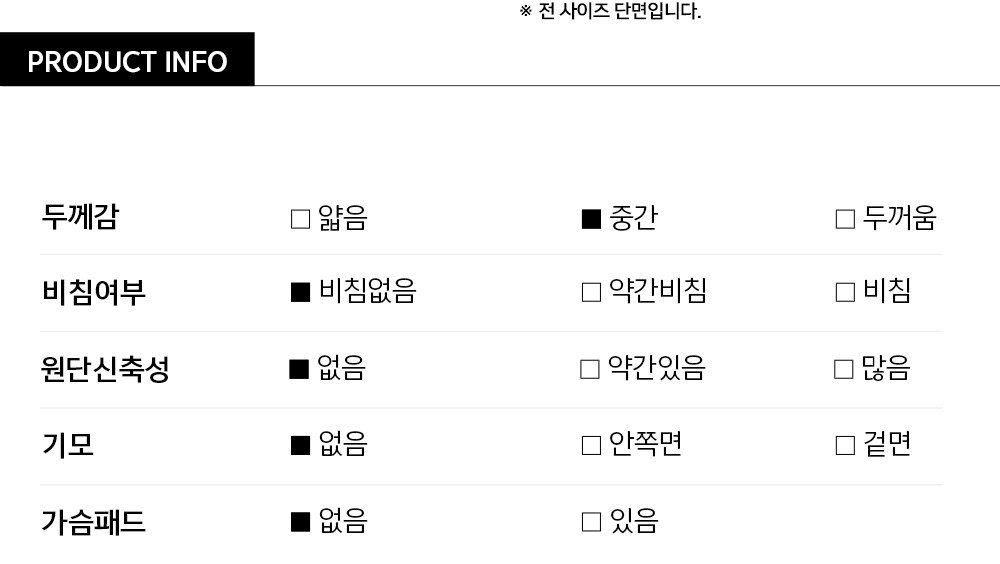Click the 비침여부 row label
The width and height of the screenshot is (1000, 564).
pyautogui.click(x=94, y=293)
